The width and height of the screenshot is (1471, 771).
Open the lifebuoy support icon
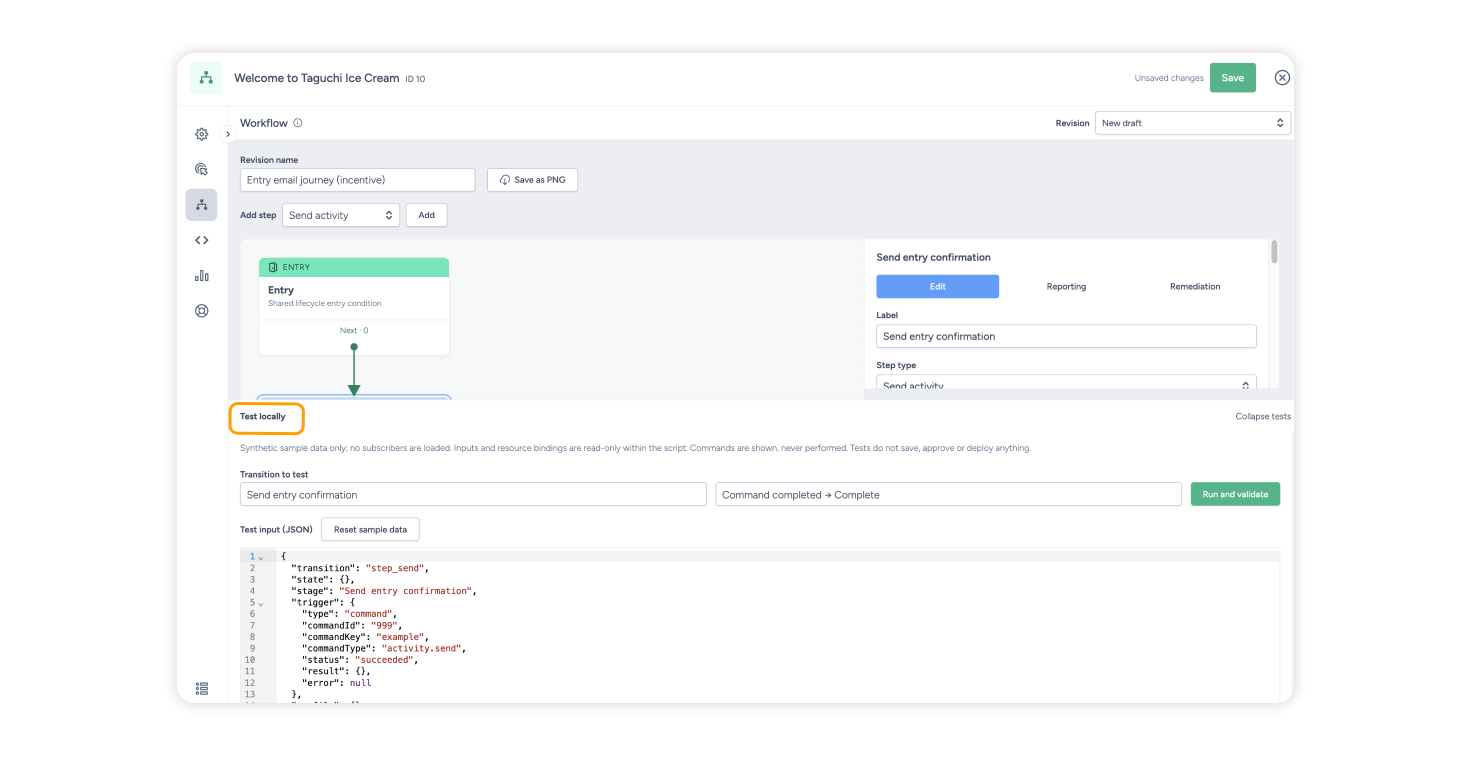[x=201, y=311]
